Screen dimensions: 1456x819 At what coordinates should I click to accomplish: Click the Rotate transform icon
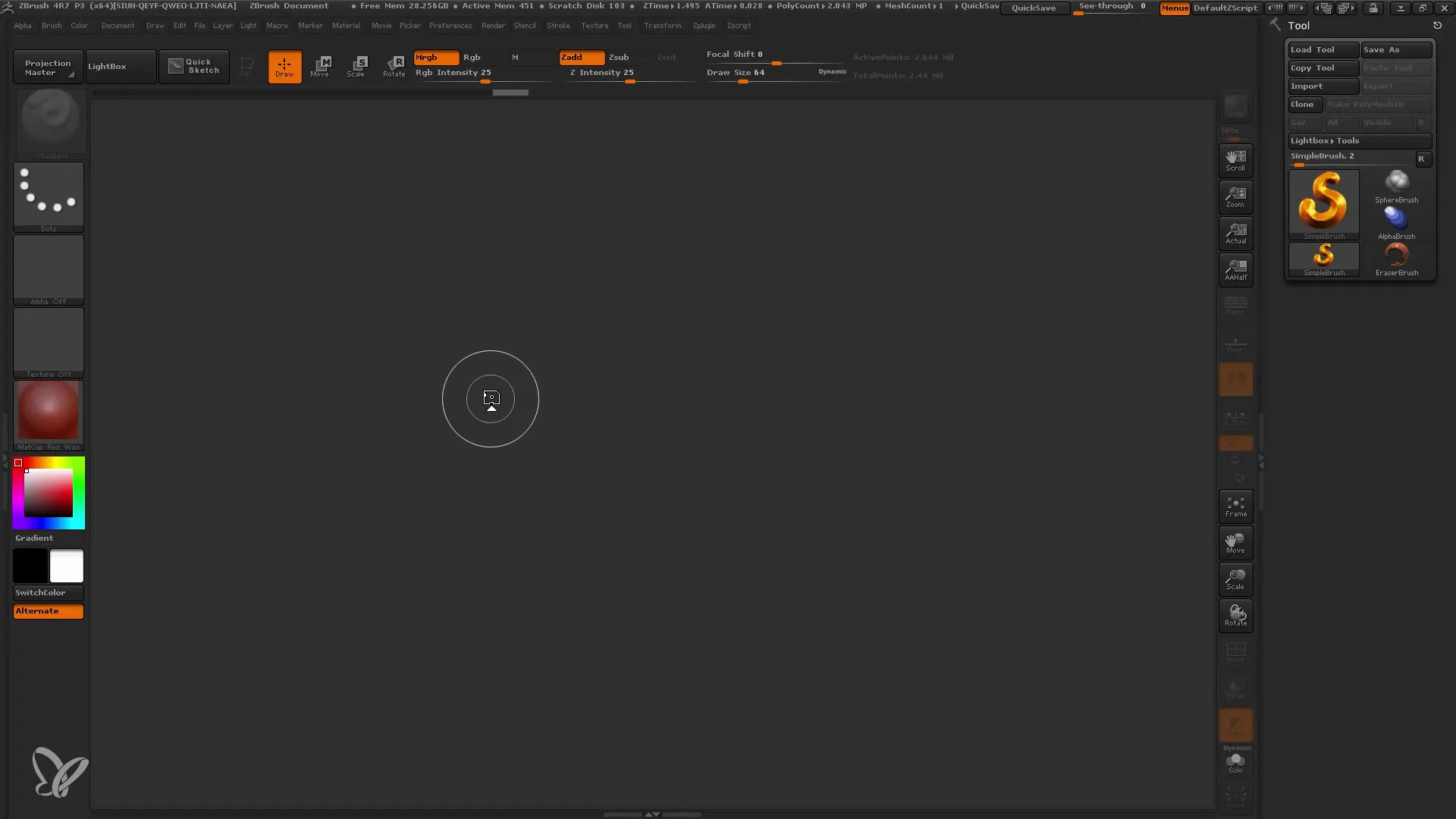394,65
